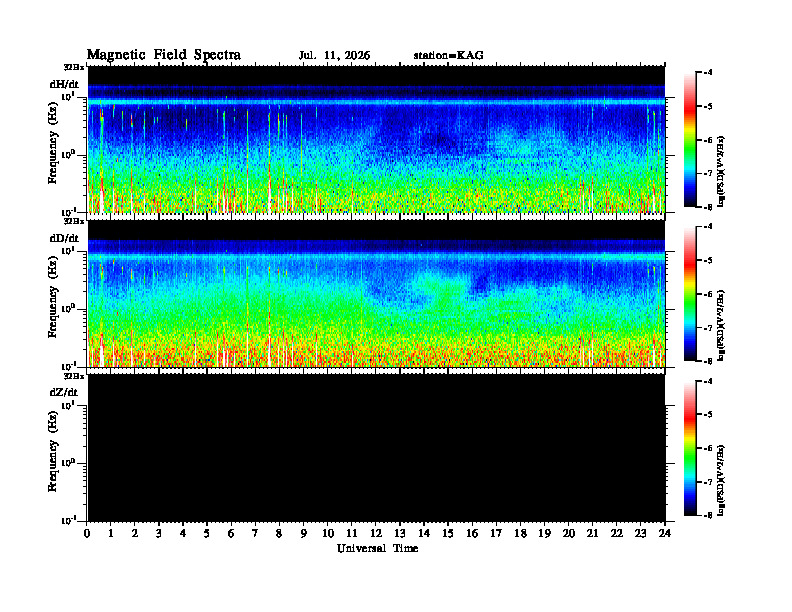Viewport: 792px width, 612px height.
Task: Click the dH/dt panel label
Action: [x=64, y=84]
